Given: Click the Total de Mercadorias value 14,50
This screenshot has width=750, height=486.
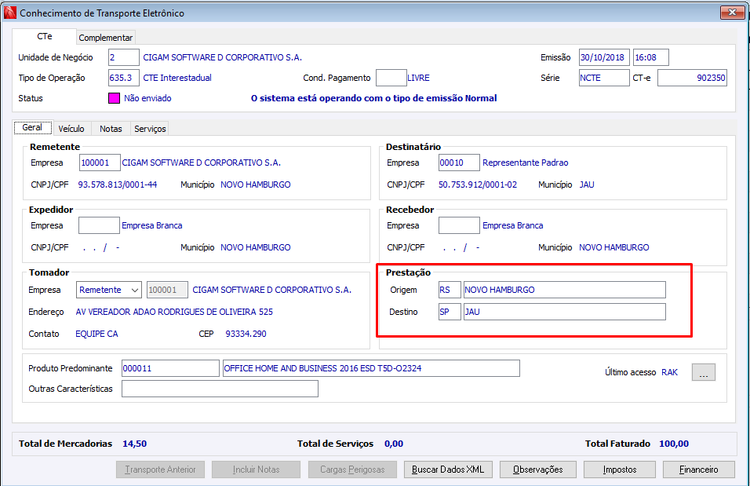Looking at the screenshot, I should [x=134, y=444].
